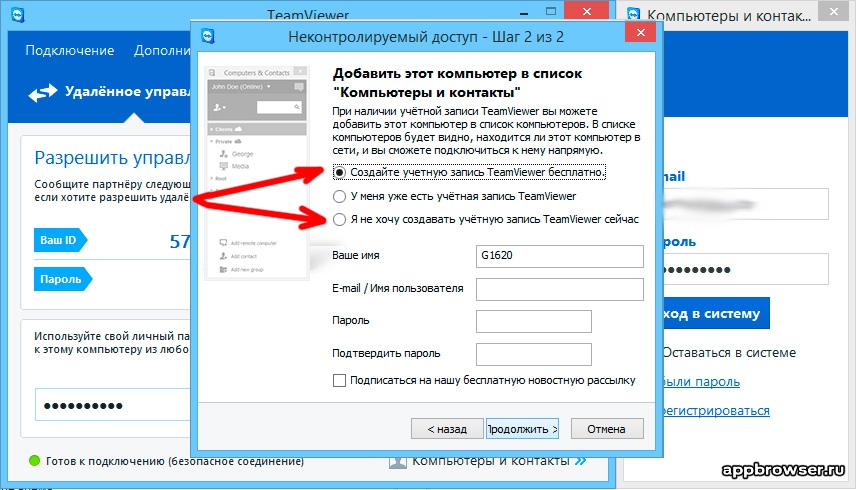
Task: Close the Компьютеры и контакты window
Action: (x=834, y=11)
